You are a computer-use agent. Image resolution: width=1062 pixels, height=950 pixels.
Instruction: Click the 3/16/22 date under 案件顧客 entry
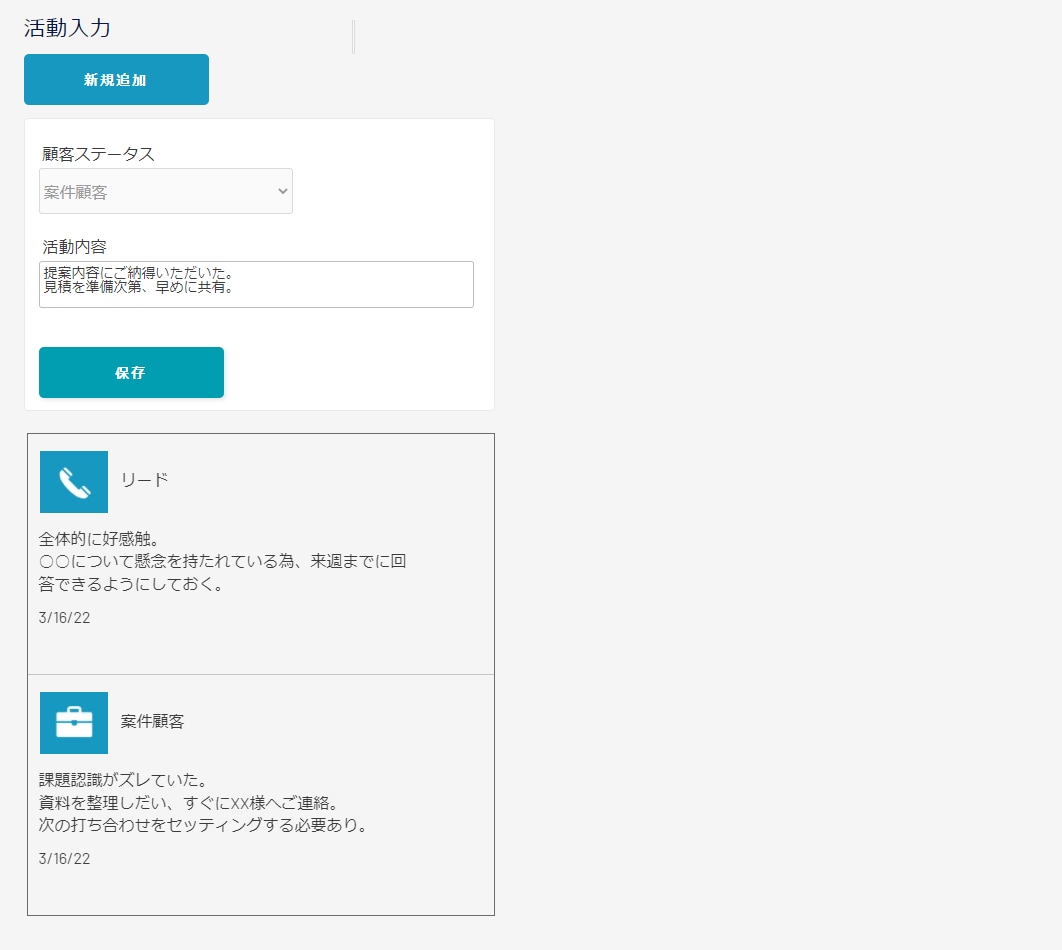pyautogui.click(x=64, y=859)
